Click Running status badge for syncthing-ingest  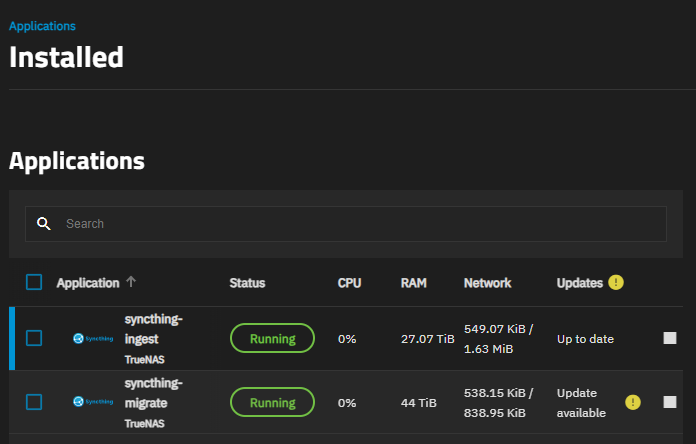[x=272, y=339]
